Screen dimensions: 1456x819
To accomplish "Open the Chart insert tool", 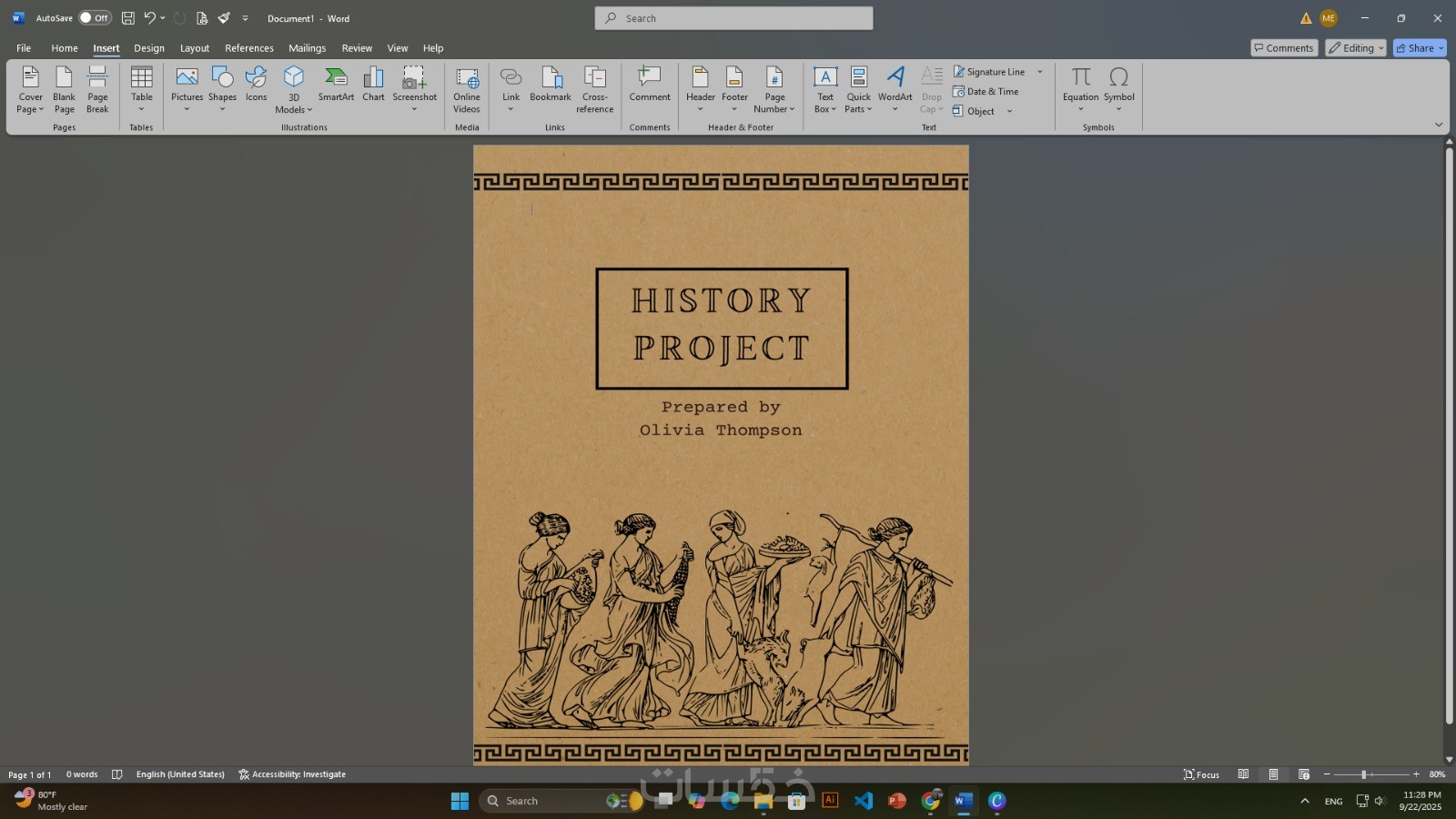I will point(373,84).
